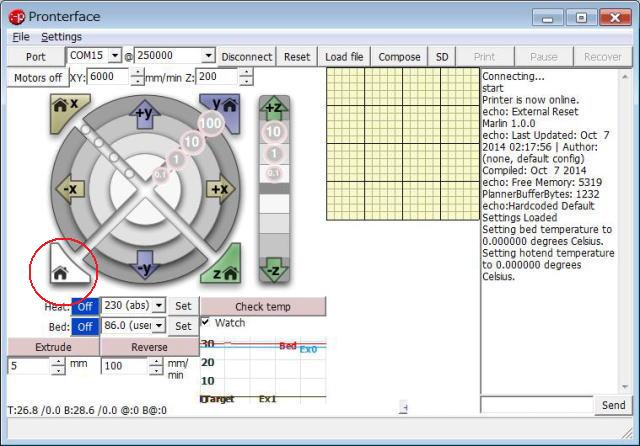Screen dimensions: 640x446
Task: Click the Disconnect button
Action: [x=247, y=57]
